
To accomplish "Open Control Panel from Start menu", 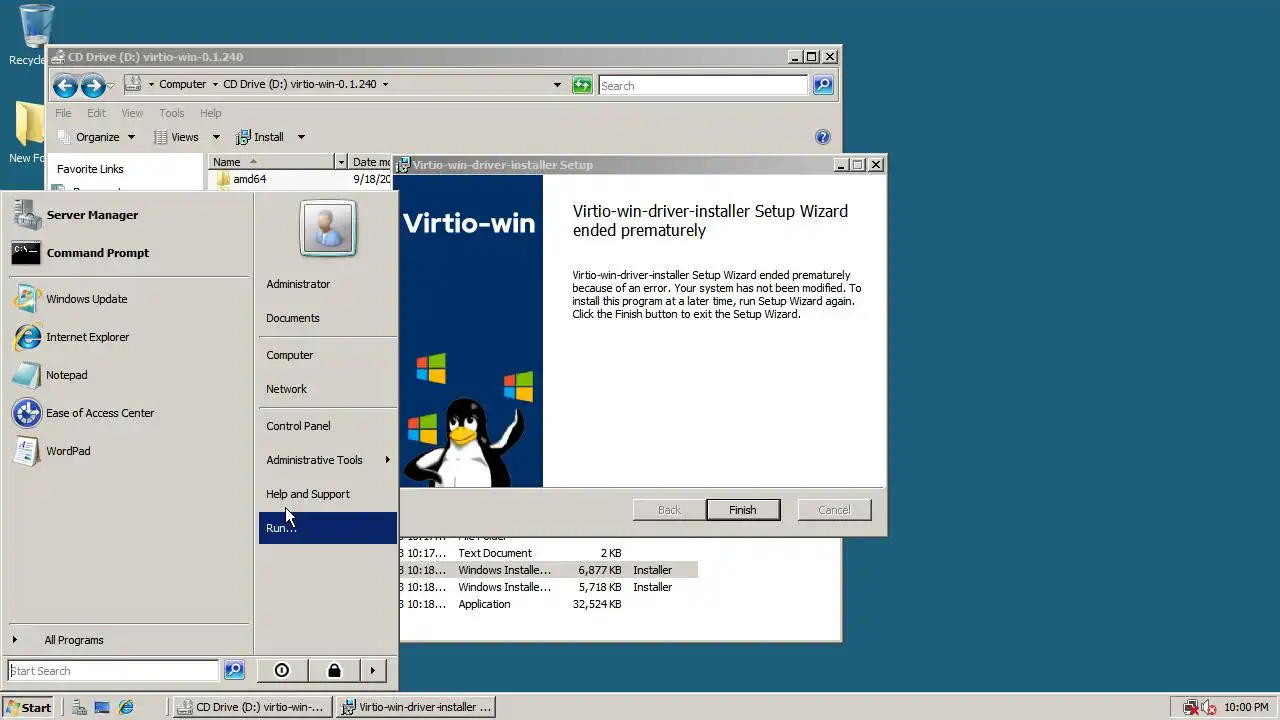I will click(x=298, y=426).
